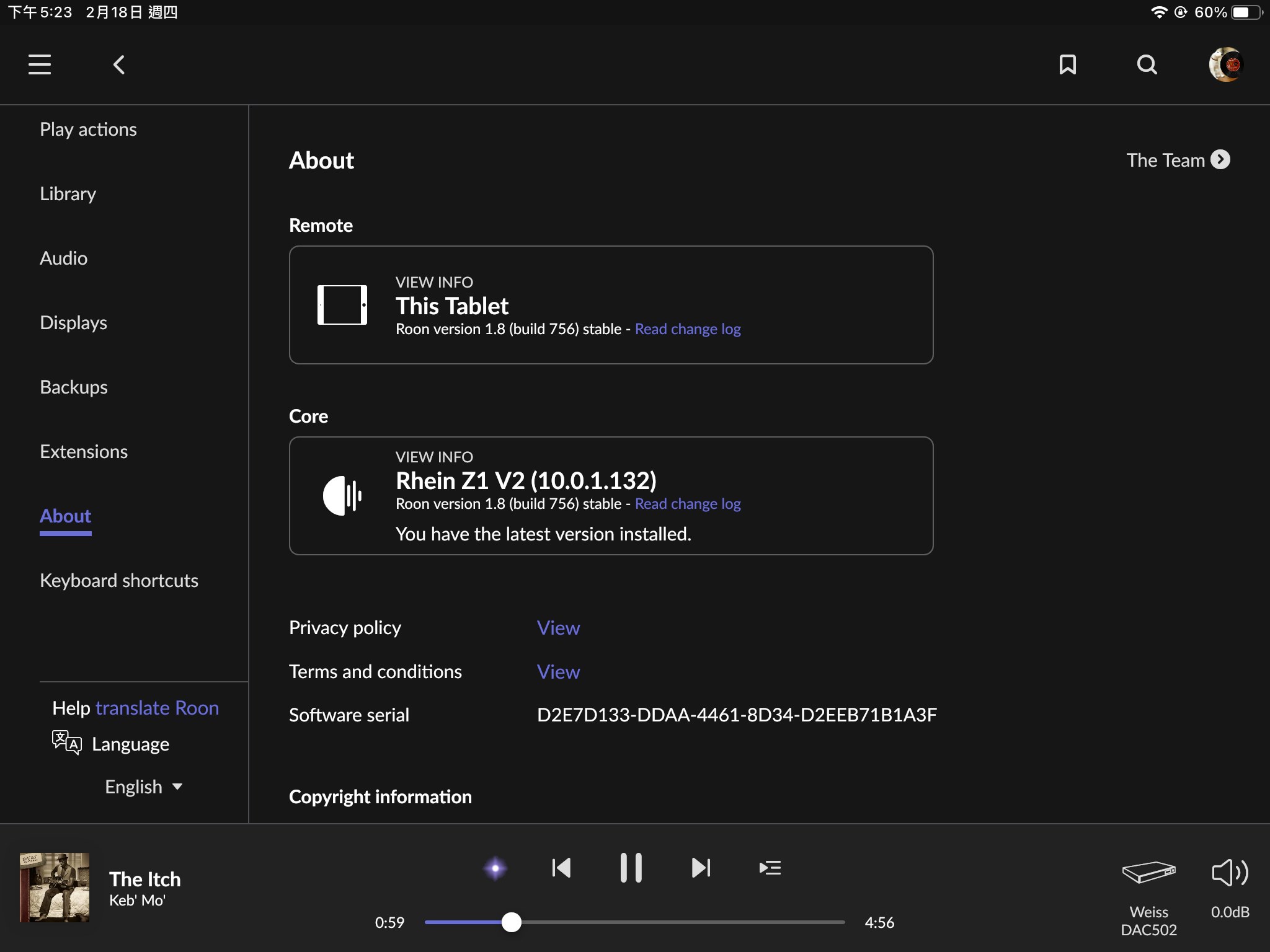Screen dimensions: 1270x952
Task: Open search with the magnifier icon
Action: (1147, 64)
